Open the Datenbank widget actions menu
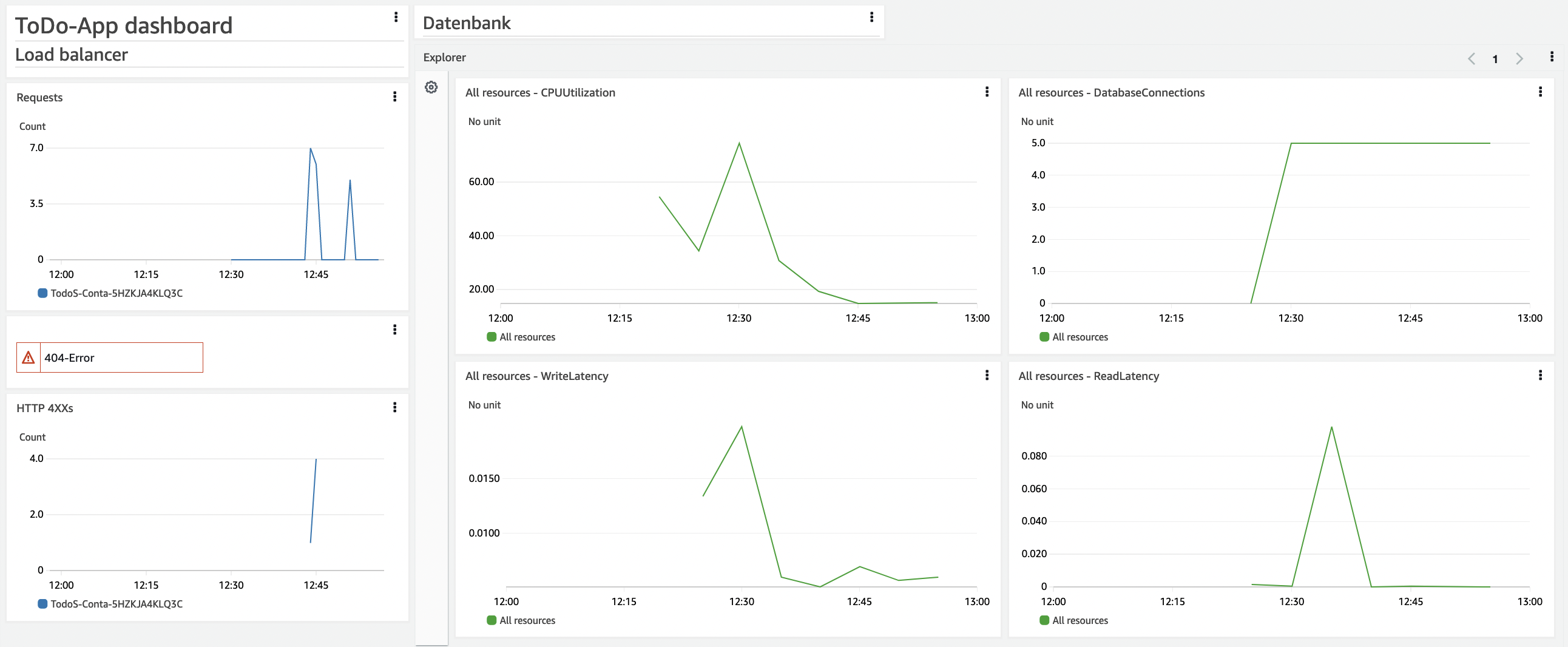This screenshot has height=647, width=1568. 871,17
